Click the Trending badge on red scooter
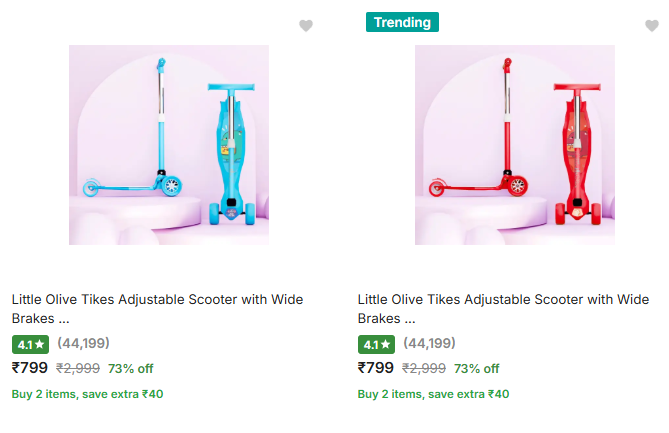 point(402,22)
